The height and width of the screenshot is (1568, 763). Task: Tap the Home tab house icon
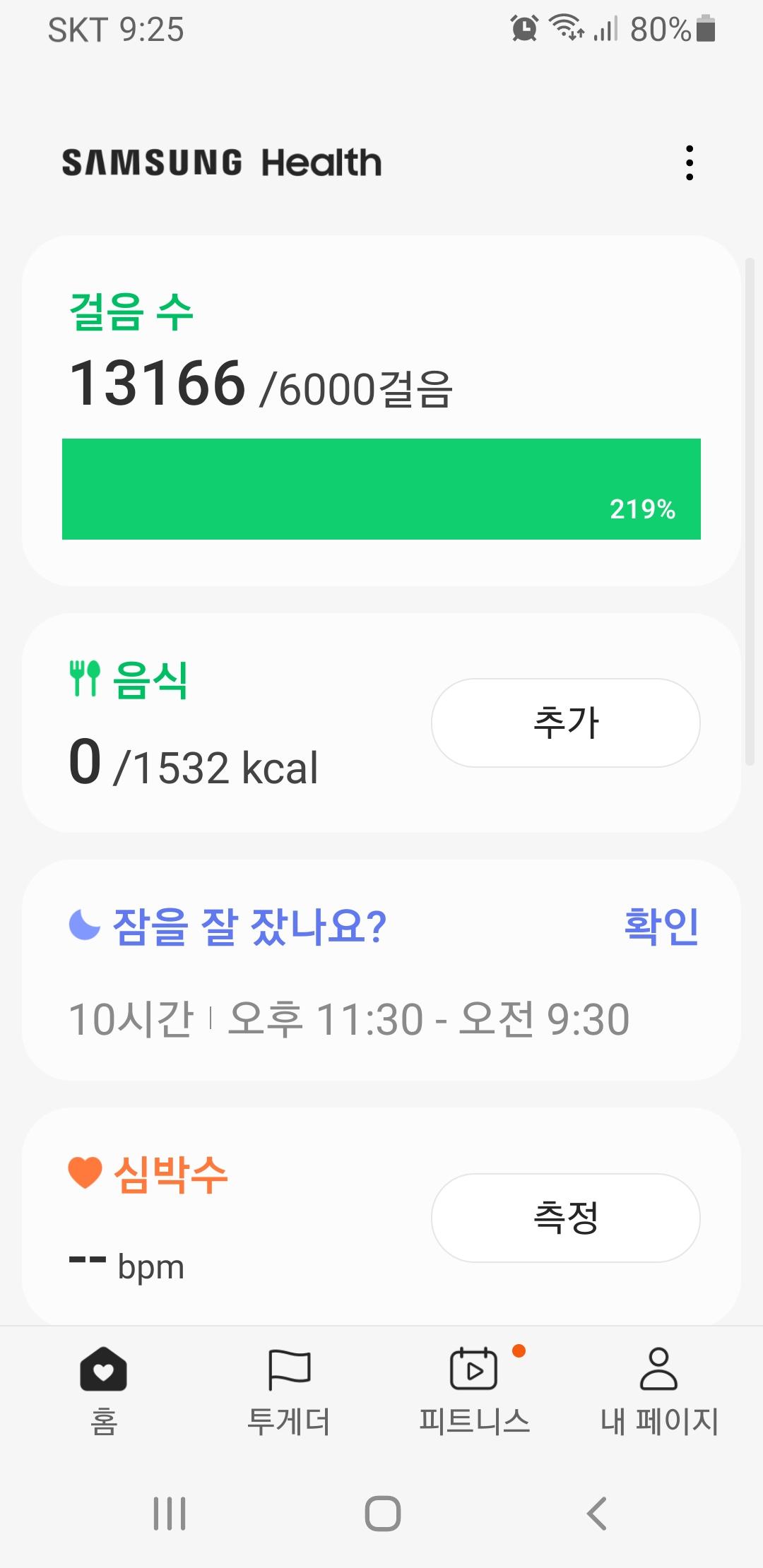[103, 1369]
